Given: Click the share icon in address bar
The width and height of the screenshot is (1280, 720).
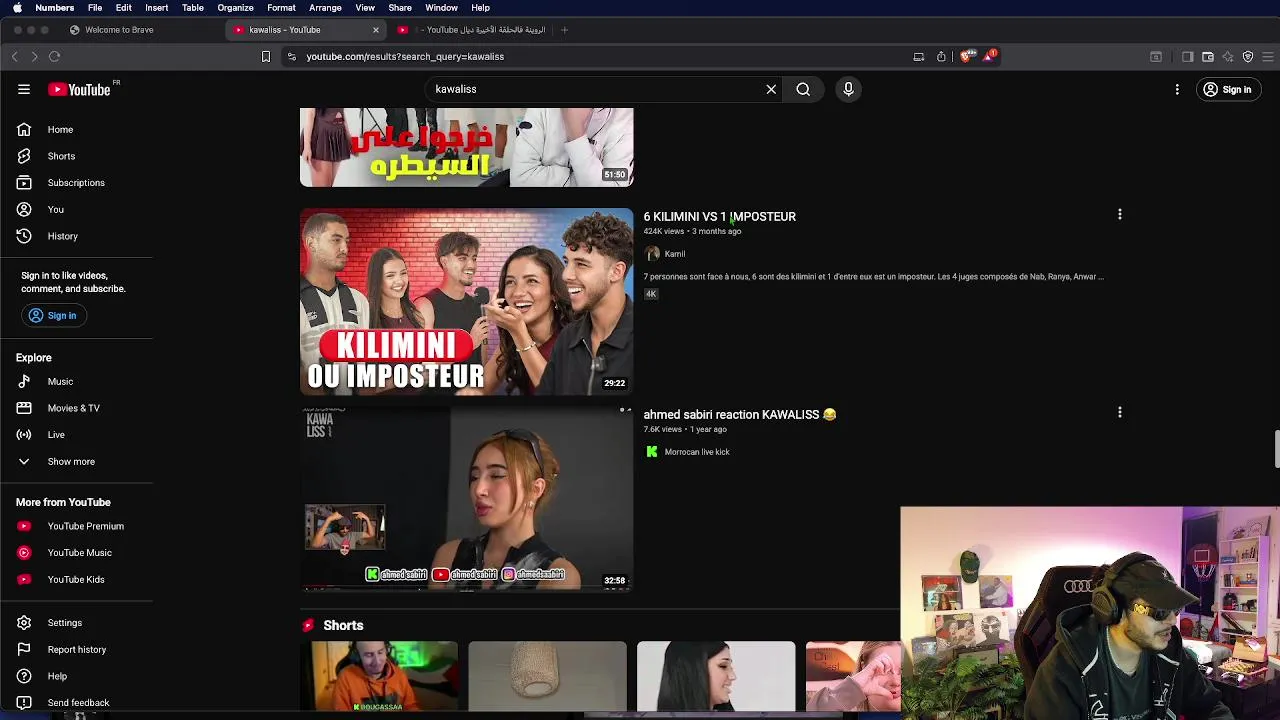Looking at the screenshot, I should point(941,57).
